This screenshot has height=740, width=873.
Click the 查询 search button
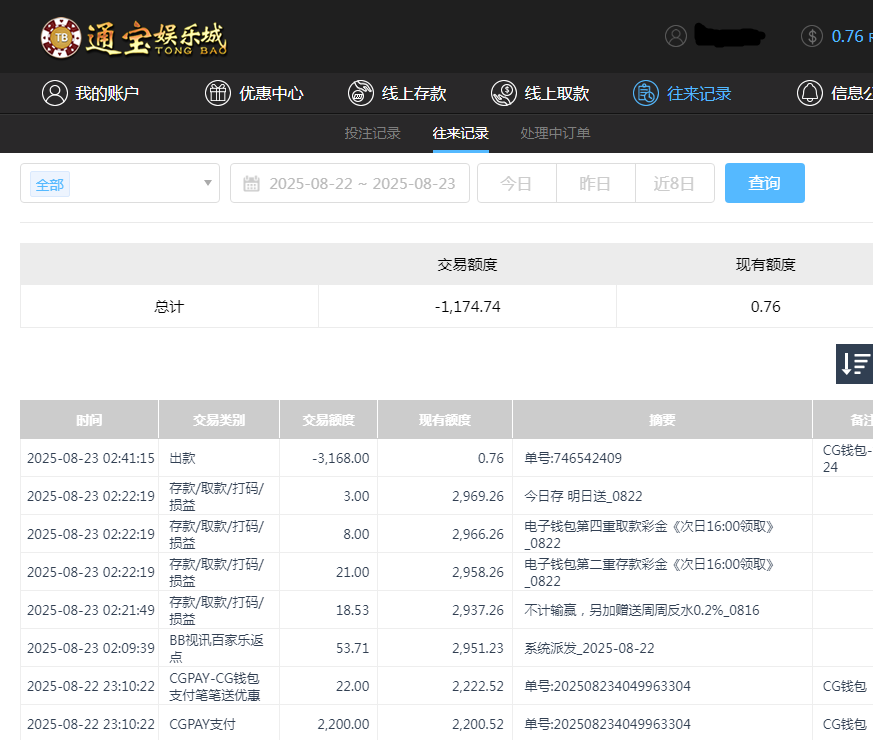(x=764, y=183)
